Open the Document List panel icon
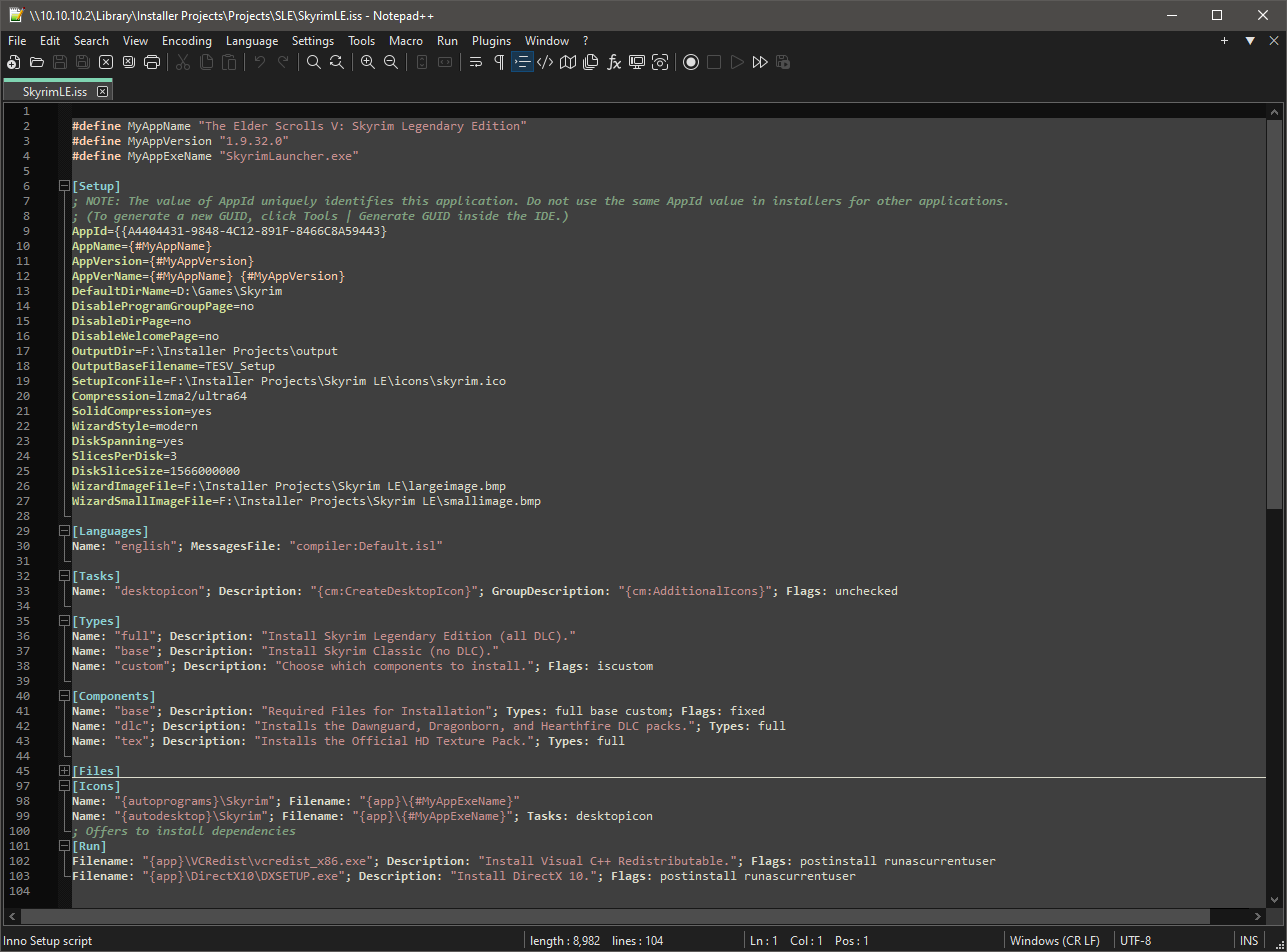 591,62
